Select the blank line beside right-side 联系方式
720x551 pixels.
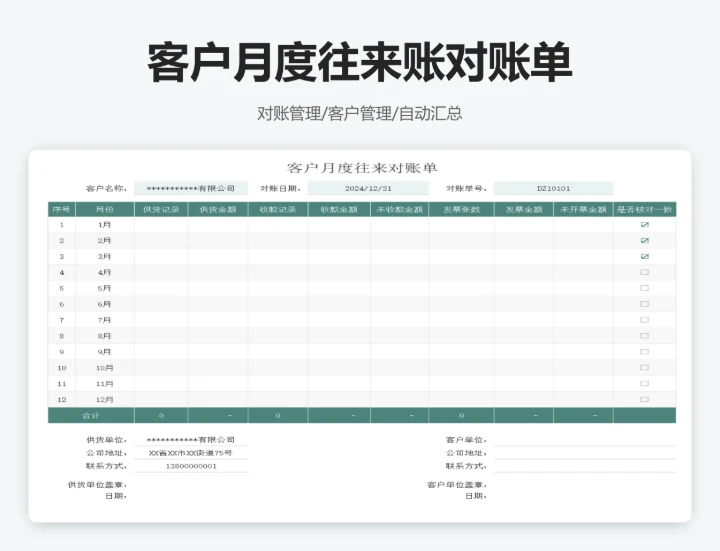tap(585, 466)
